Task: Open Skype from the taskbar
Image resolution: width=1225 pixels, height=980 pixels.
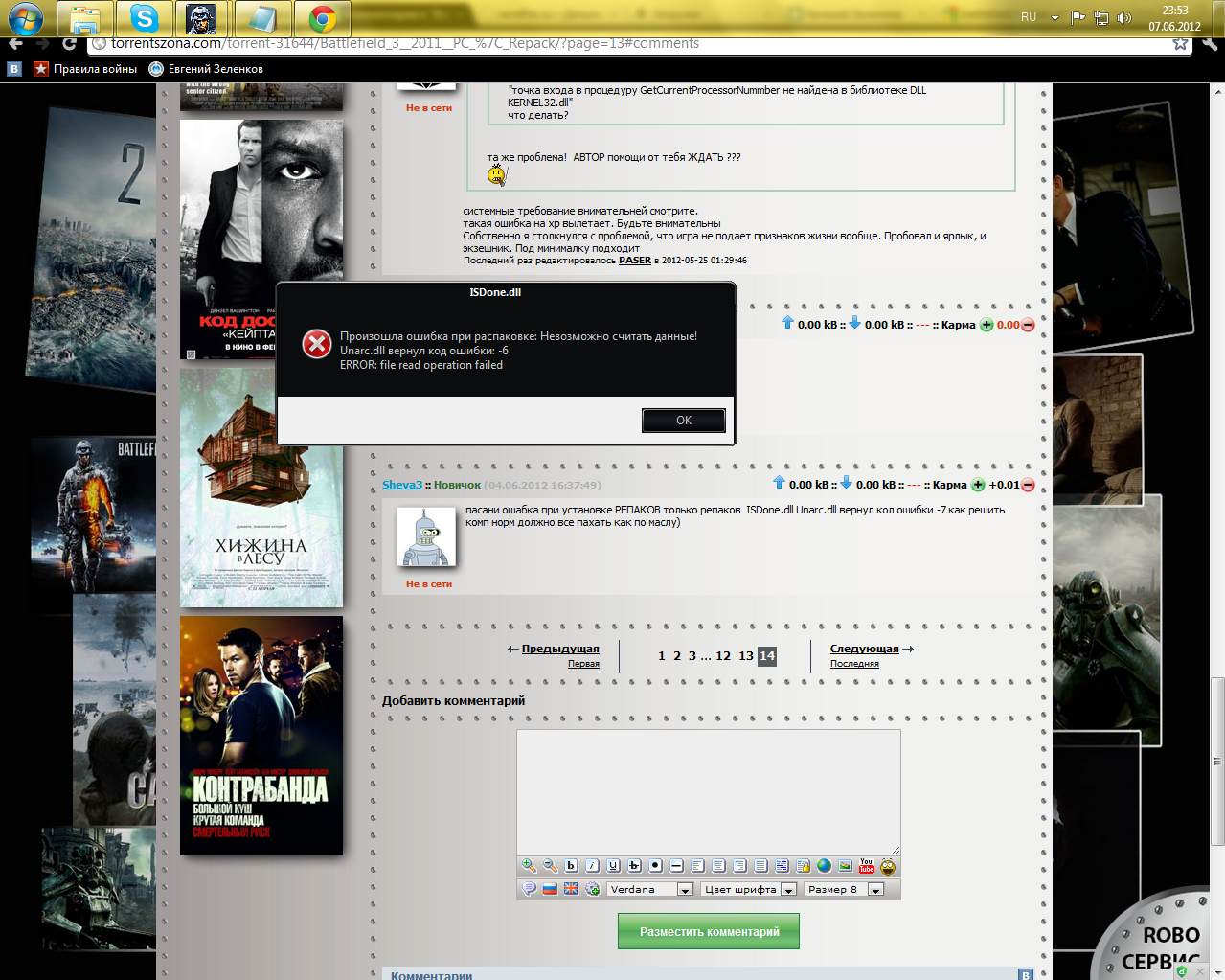Action: (145, 18)
